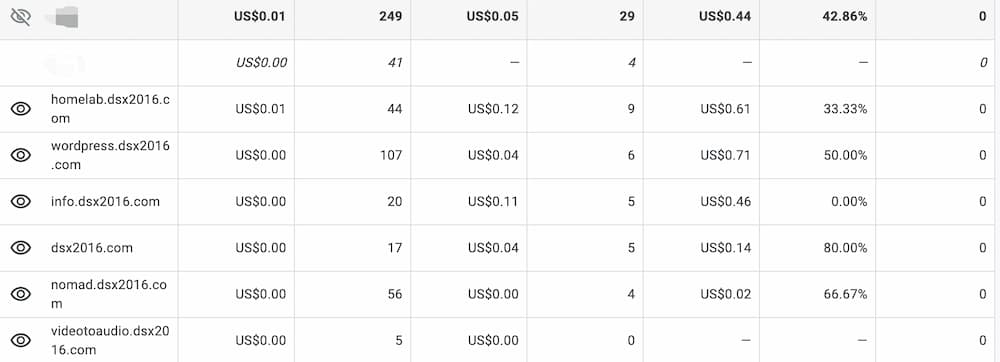Open the info.dsx2016.com site entry
This screenshot has height=362, width=1000.
click(x=105, y=201)
